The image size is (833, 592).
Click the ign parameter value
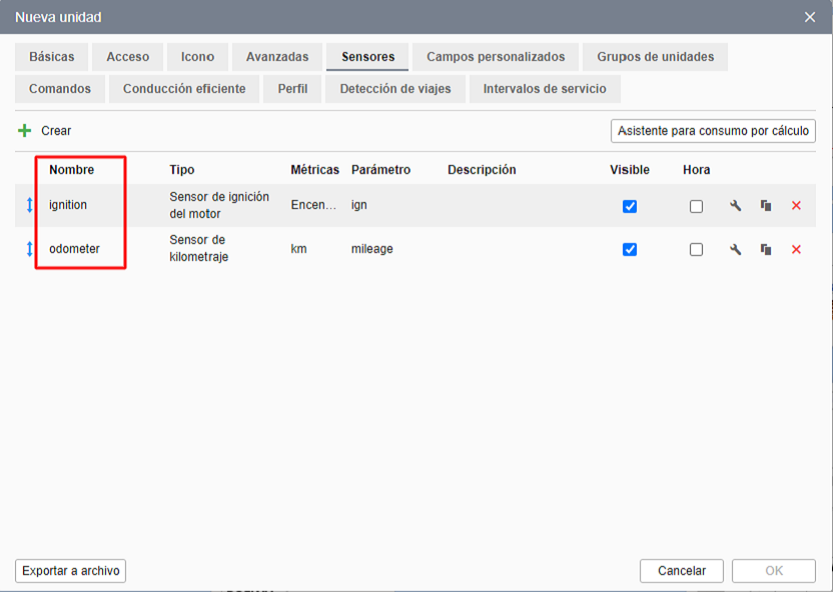[359, 205]
